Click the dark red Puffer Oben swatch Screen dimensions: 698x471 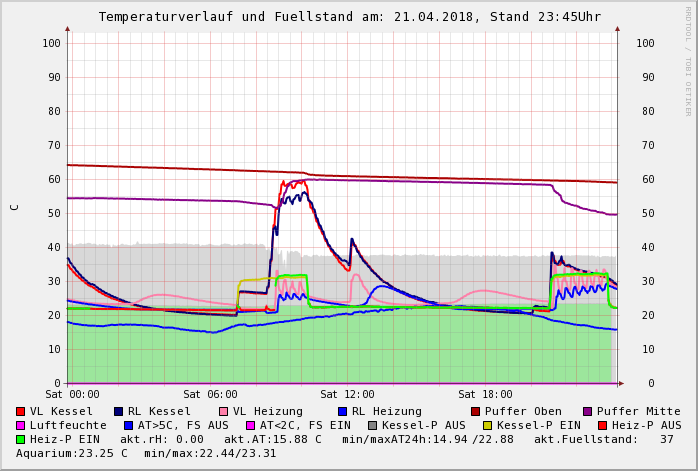(475, 411)
